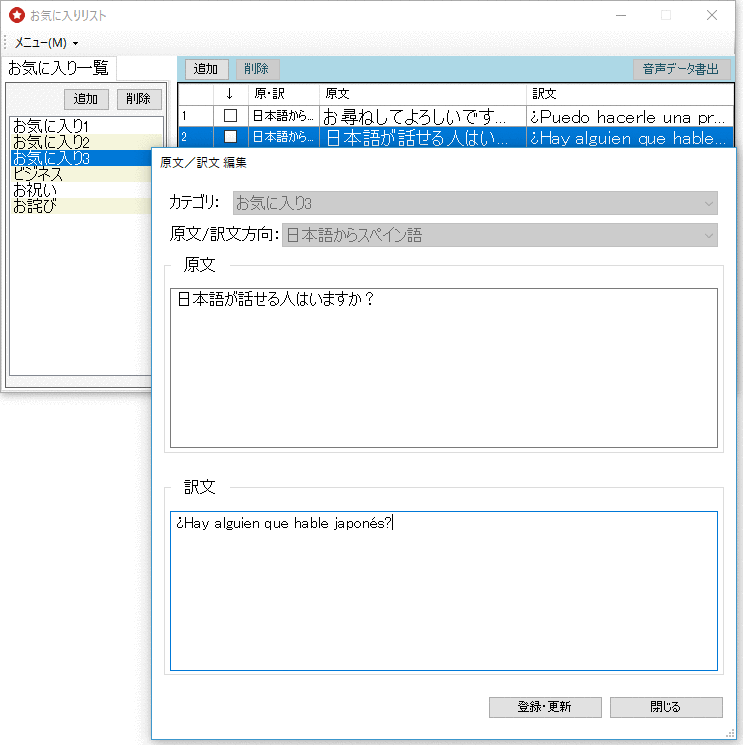
Task: Click the red star app icon in title bar
Action: 16,16
